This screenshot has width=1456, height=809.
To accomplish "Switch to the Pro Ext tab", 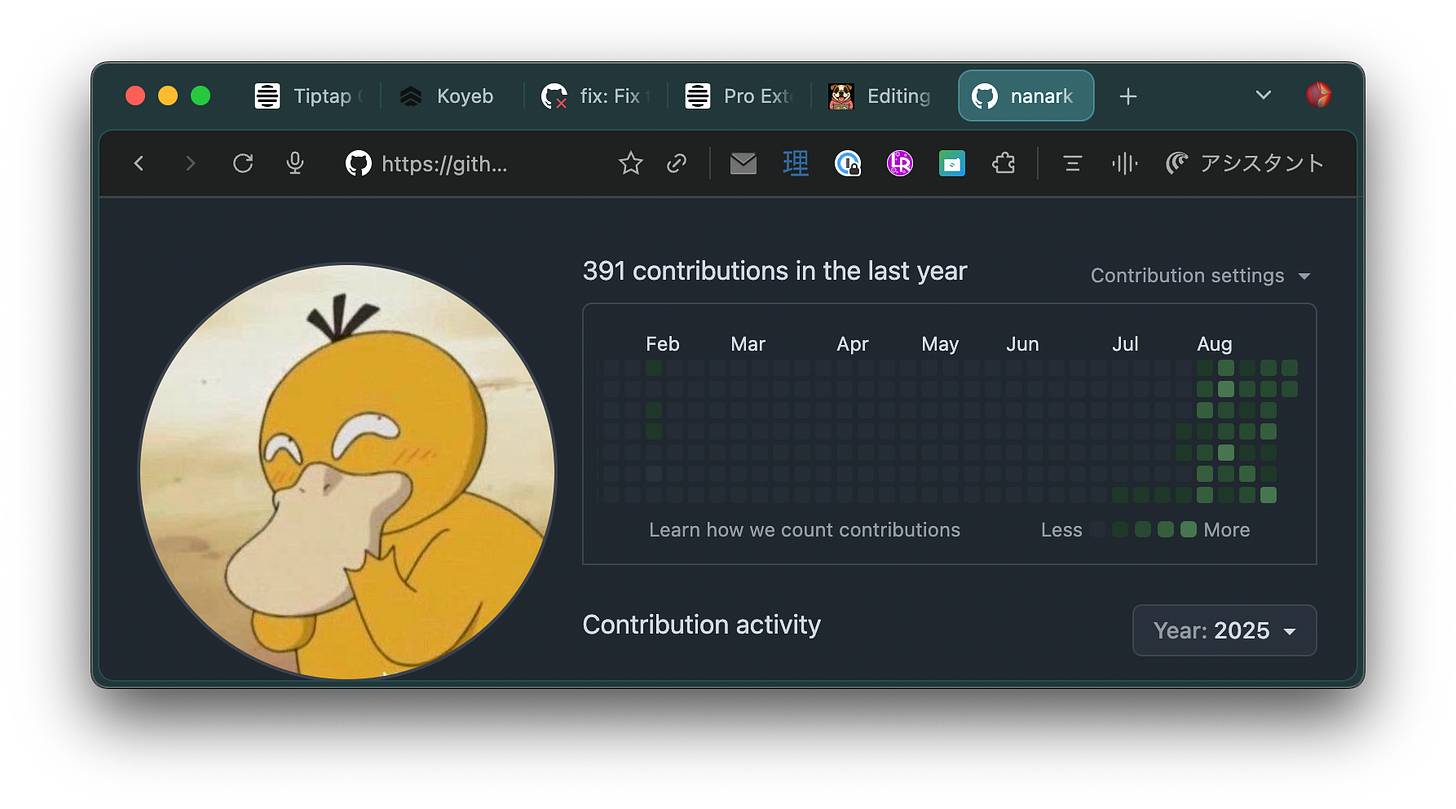I will pos(739,96).
